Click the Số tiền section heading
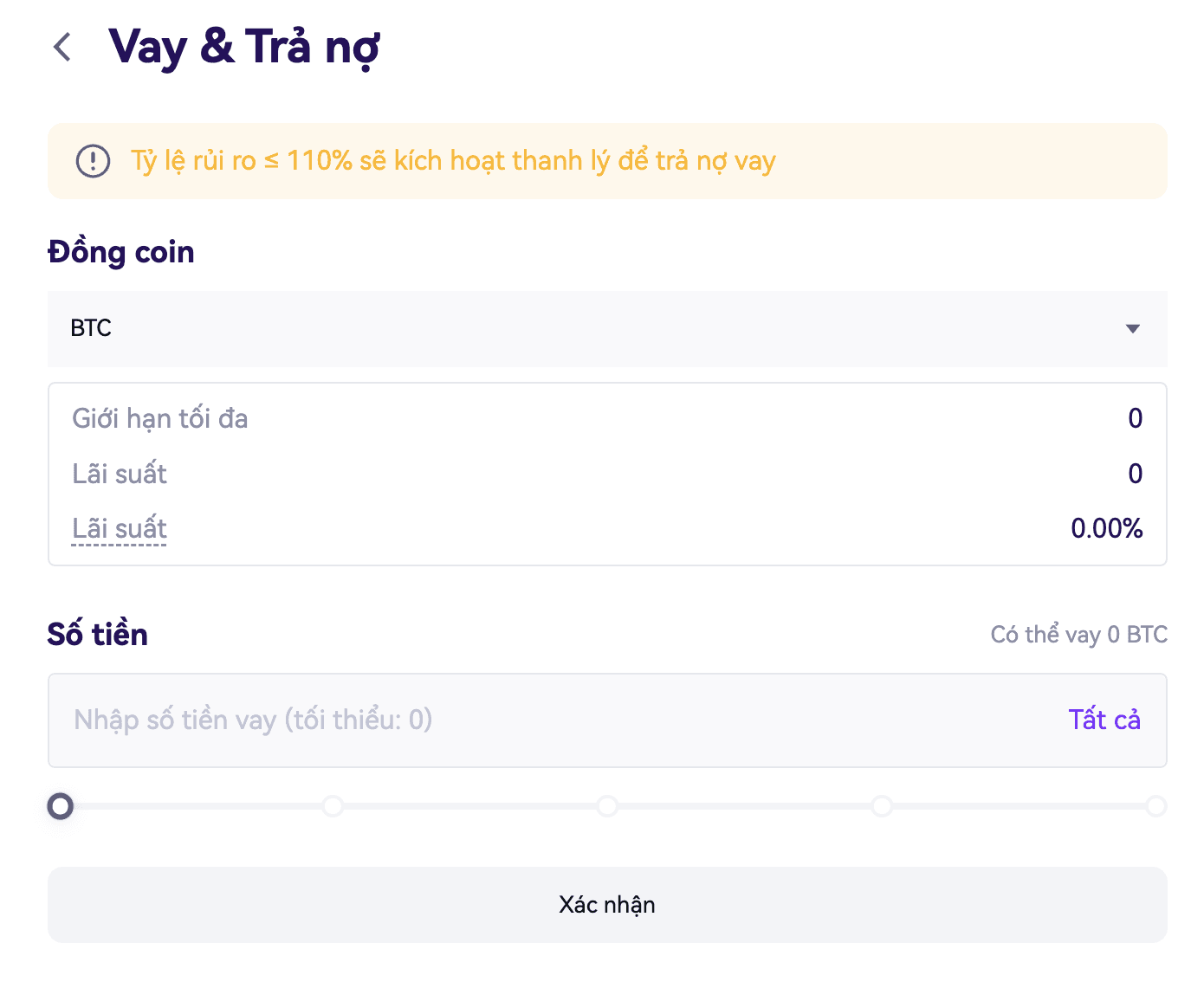 98,635
